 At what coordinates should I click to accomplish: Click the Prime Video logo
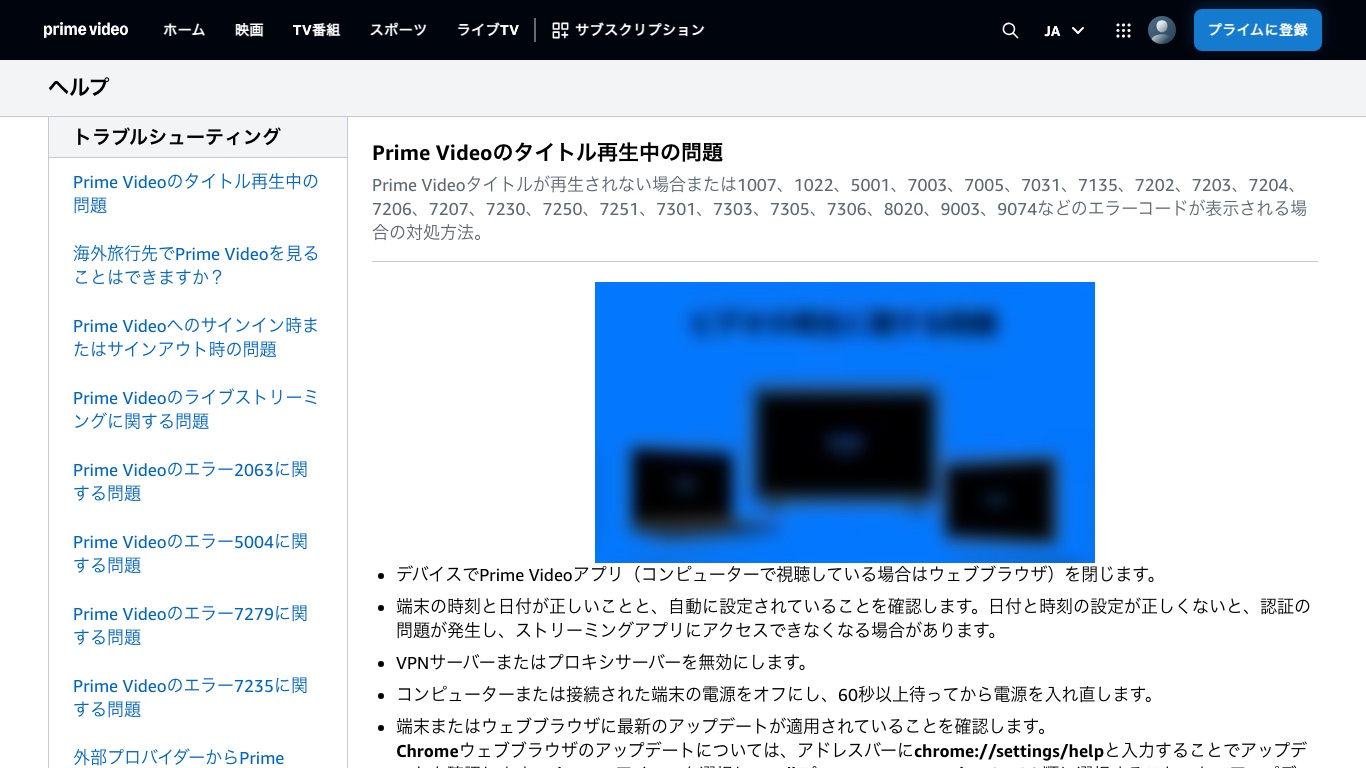[86, 30]
